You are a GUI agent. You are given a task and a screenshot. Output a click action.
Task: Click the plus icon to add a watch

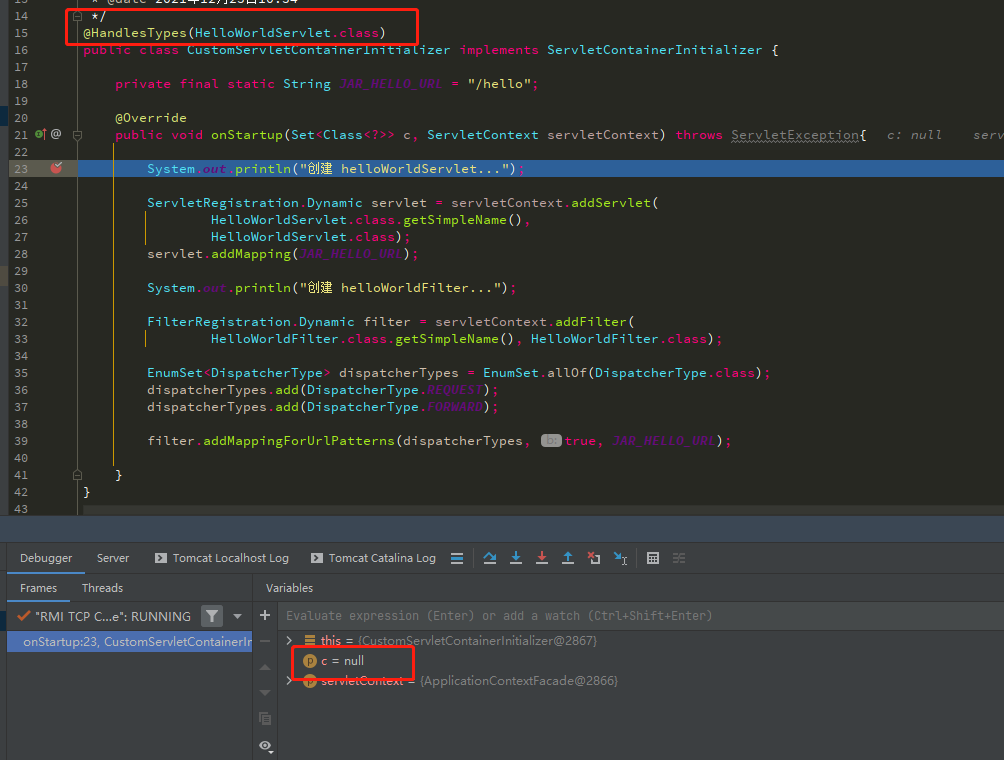point(265,615)
